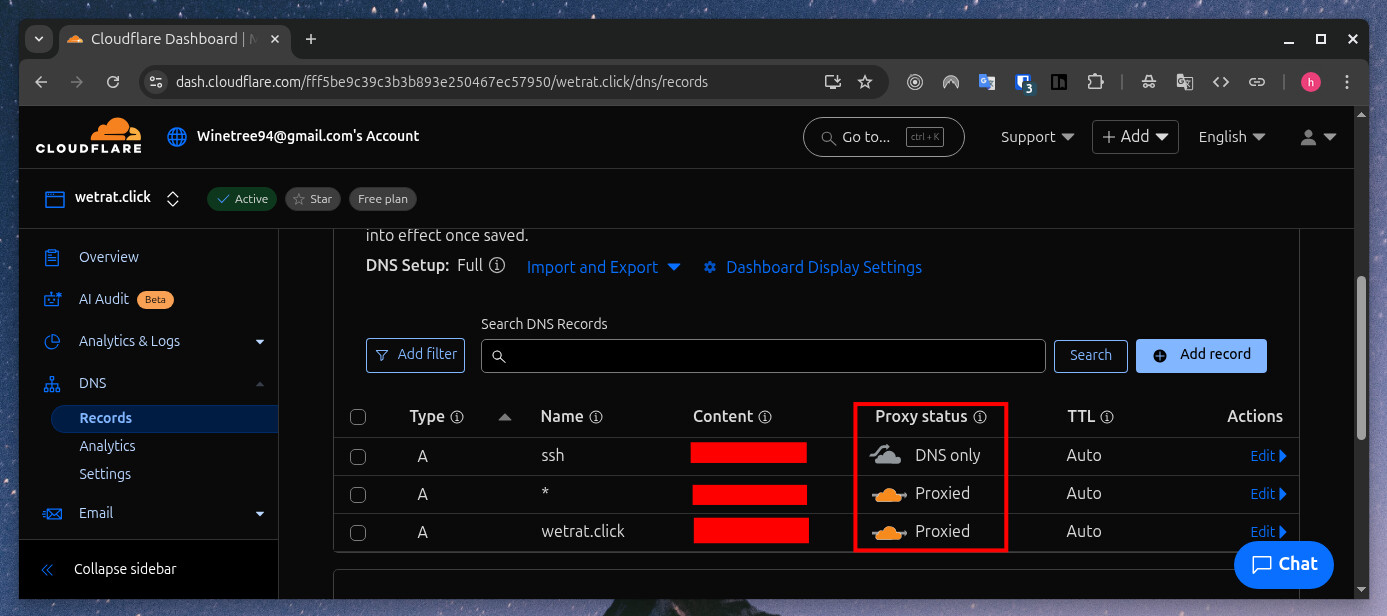The width and height of the screenshot is (1387, 616).
Task: Click the Star button for domain
Action: (x=312, y=199)
